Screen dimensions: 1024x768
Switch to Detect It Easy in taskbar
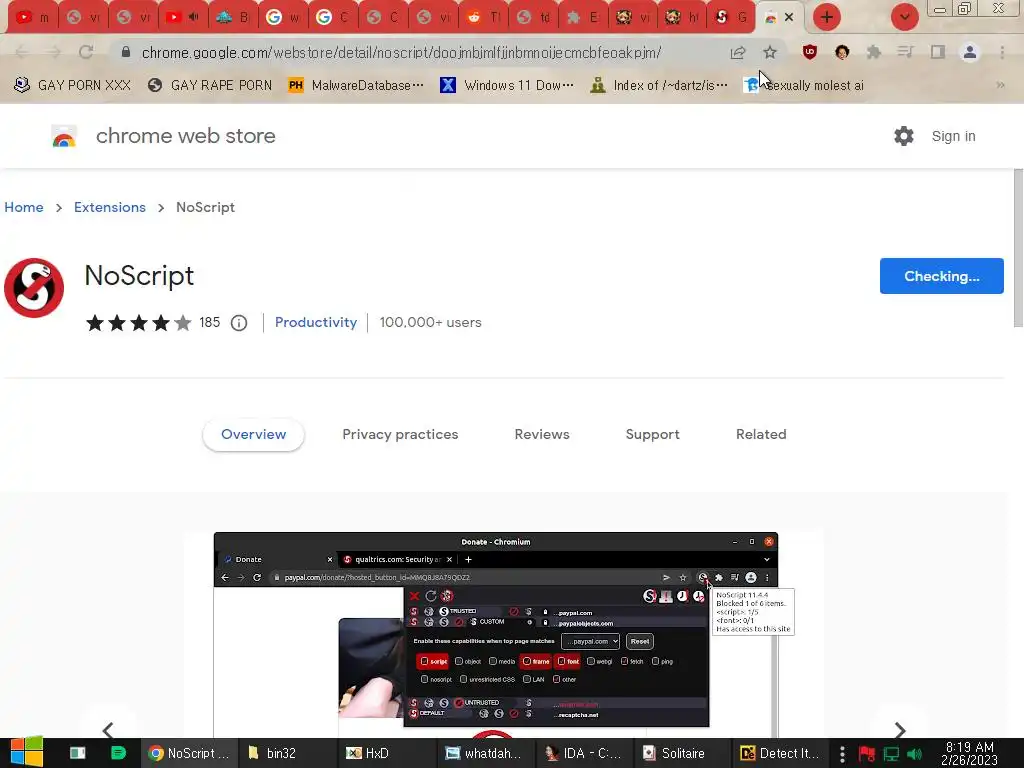click(779, 753)
